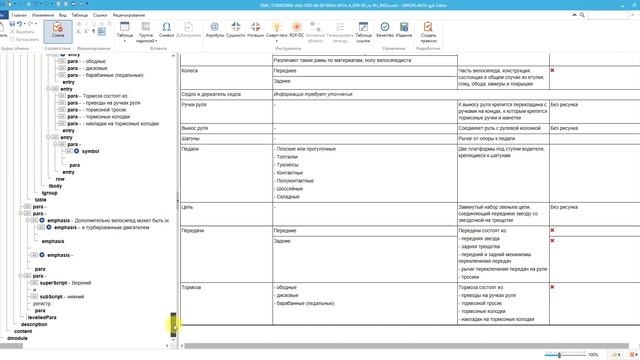Open the Главная ribbon tab
Viewport: 640px width, 360px height.
pos(19,15)
